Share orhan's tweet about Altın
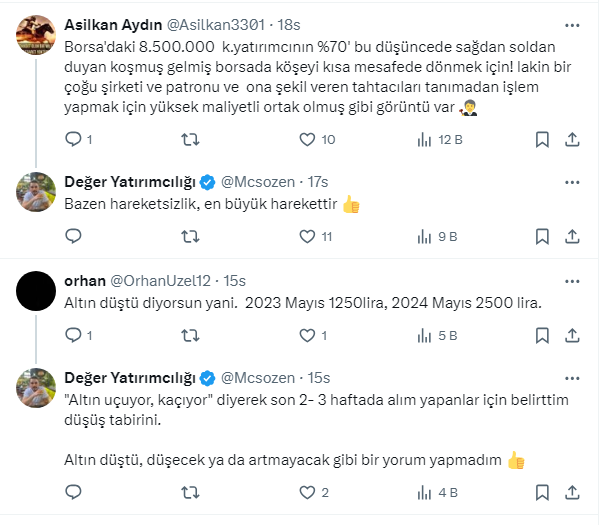The width and height of the screenshot is (615, 525). [x=573, y=335]
